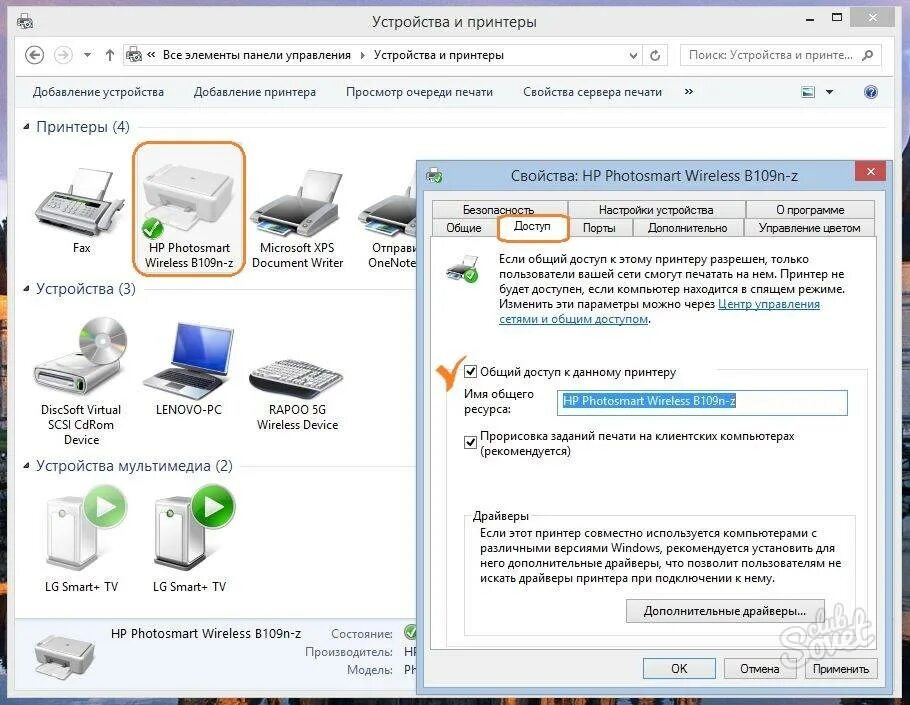Image resolution: width=910 pixels, height=705 pixels.
Task: Click the back navigation arrow
Action: (35, 55)
